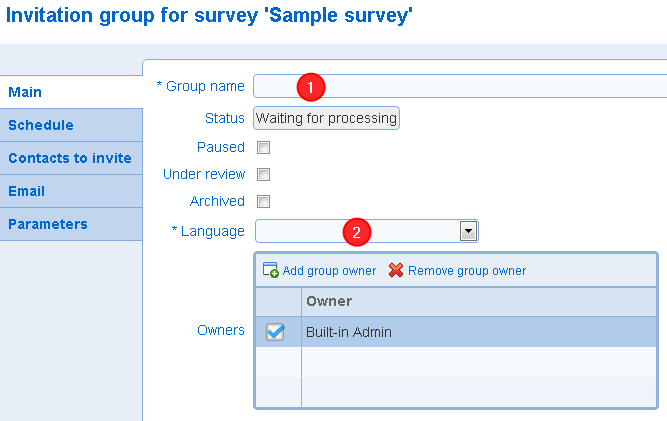Select the Parameters tab

coord(71,224)
